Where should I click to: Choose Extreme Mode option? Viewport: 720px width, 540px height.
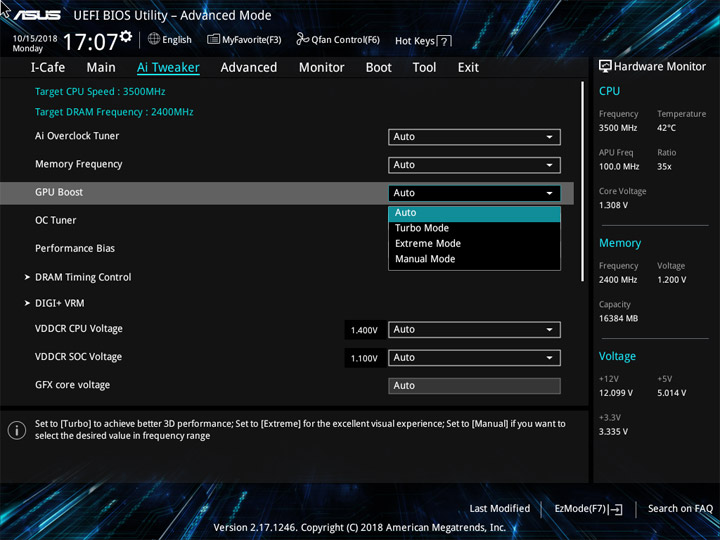[474, 244]
